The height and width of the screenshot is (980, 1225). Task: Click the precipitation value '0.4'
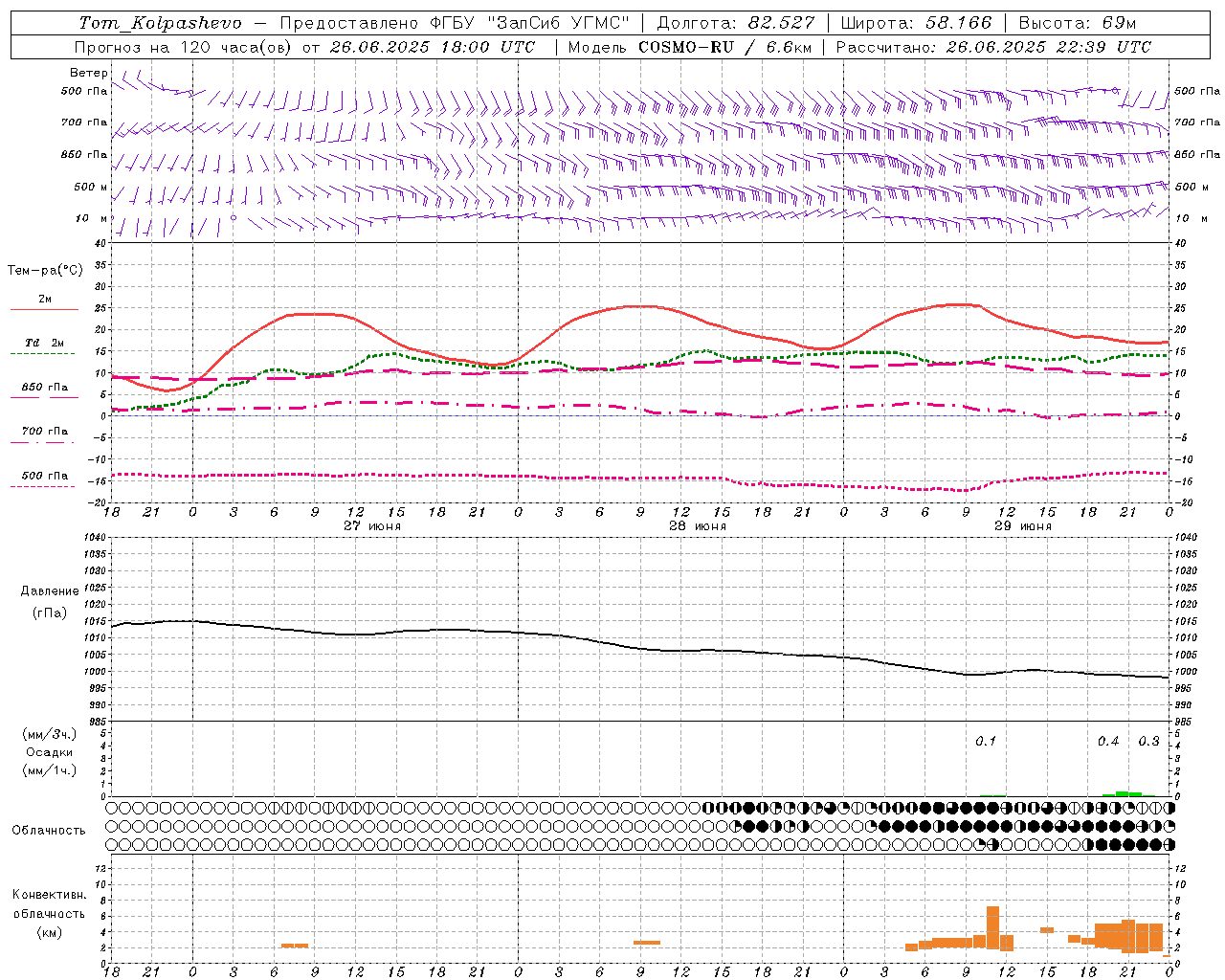[1108, 742]
